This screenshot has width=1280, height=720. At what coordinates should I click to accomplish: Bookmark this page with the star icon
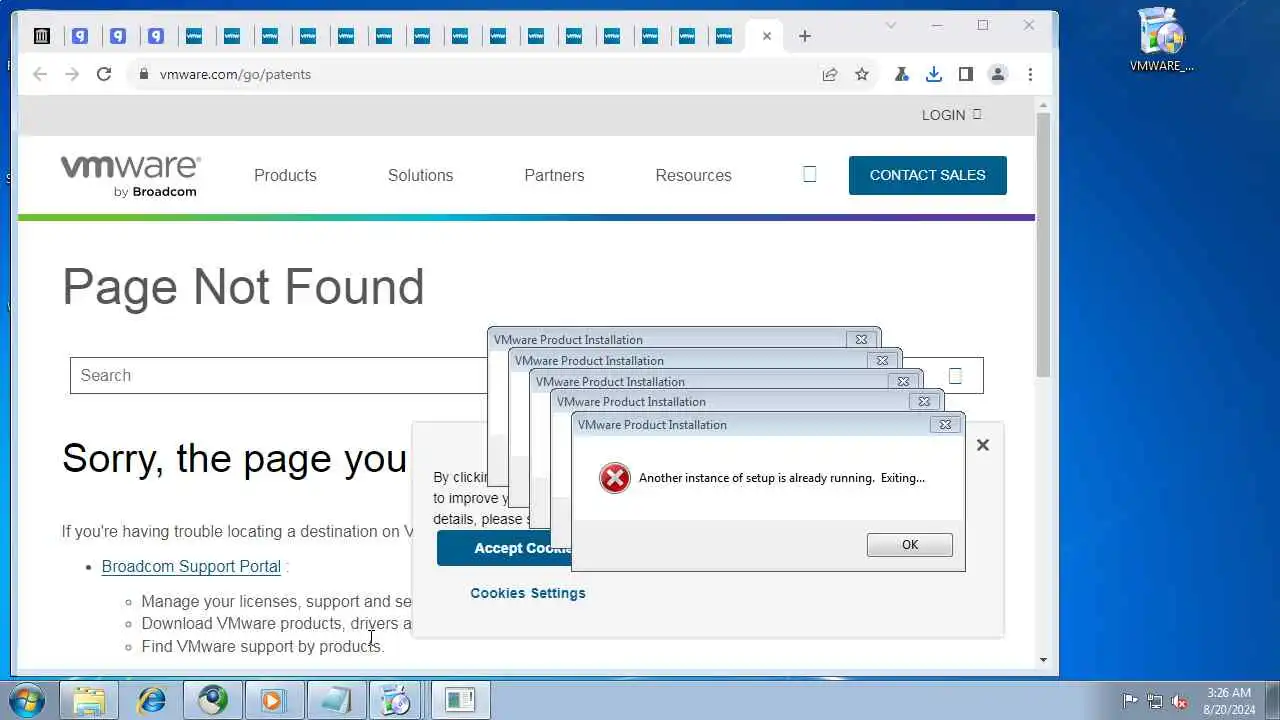tap(862, 74)
